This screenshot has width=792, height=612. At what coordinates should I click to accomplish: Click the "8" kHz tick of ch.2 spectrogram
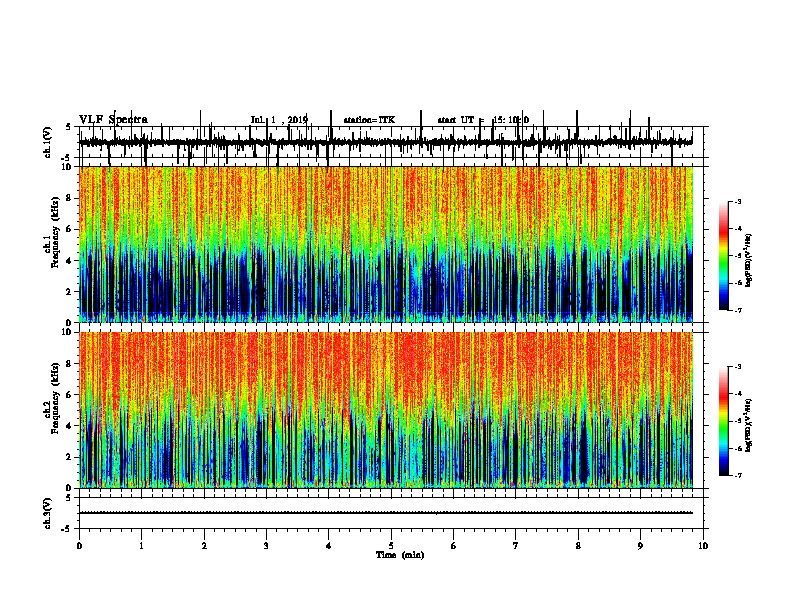coord(70,364)
